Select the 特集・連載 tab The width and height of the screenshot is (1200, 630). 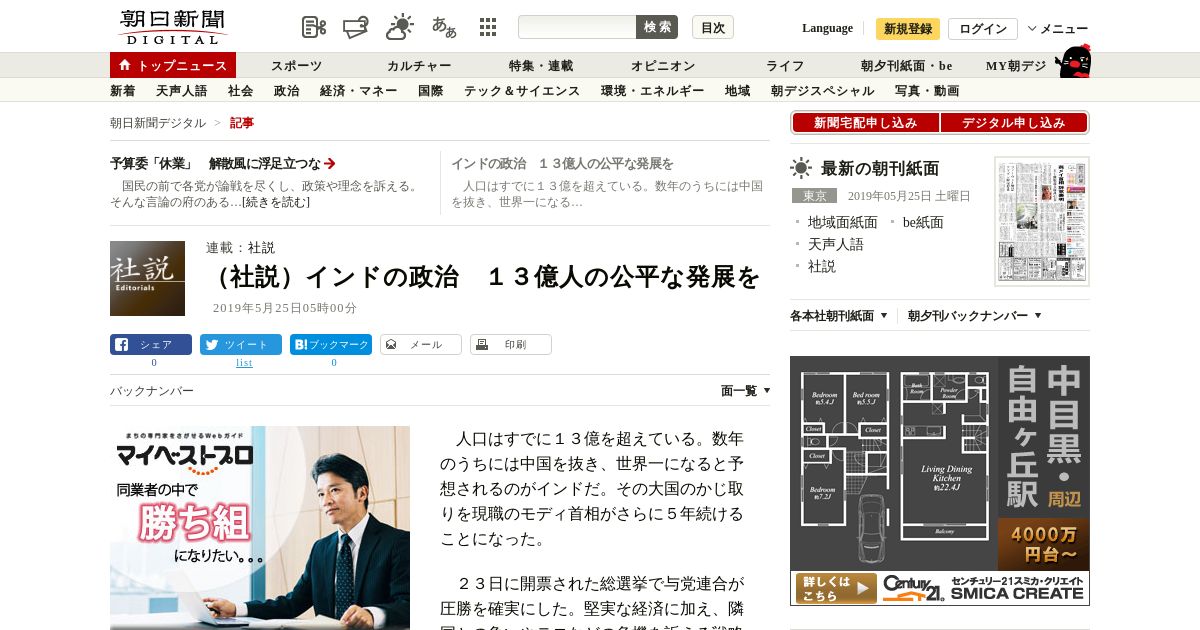coord(541,66)
